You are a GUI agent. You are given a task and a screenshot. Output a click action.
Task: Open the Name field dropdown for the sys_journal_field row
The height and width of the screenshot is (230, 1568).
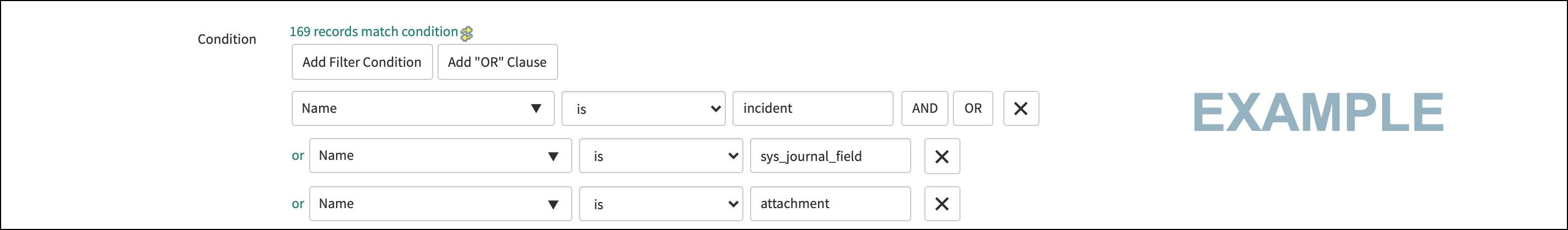[x=440, y=157]
